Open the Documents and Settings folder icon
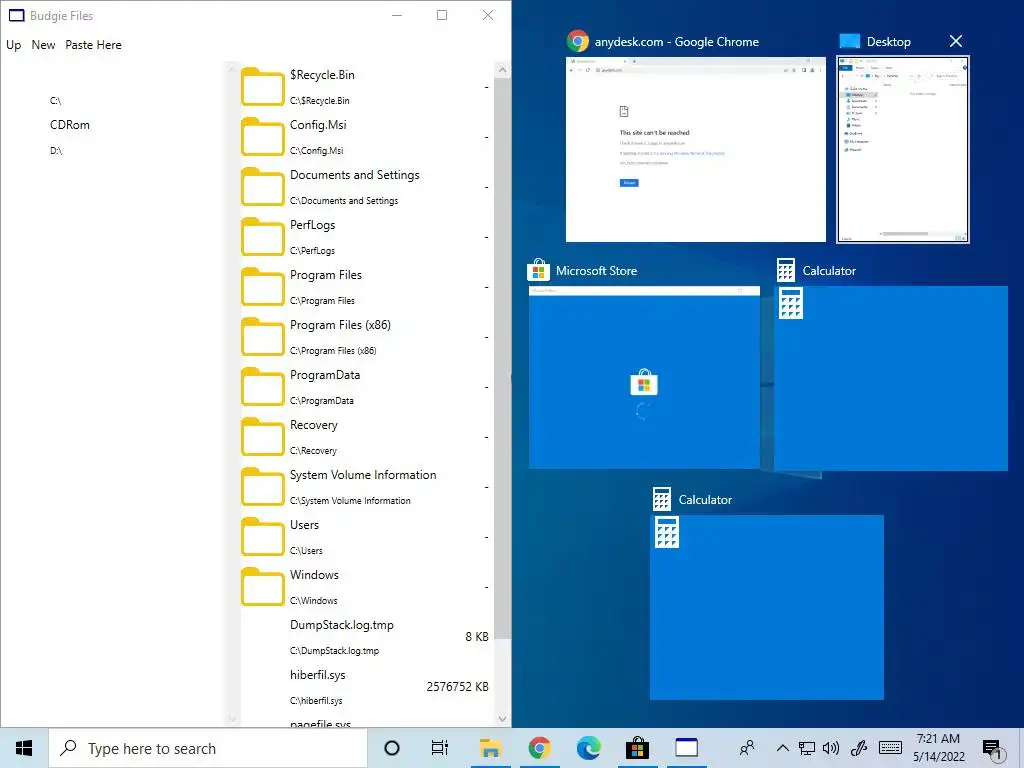The width and height of the screenshot is (1024, 768). pyautogui.click(x=263, y=187)
